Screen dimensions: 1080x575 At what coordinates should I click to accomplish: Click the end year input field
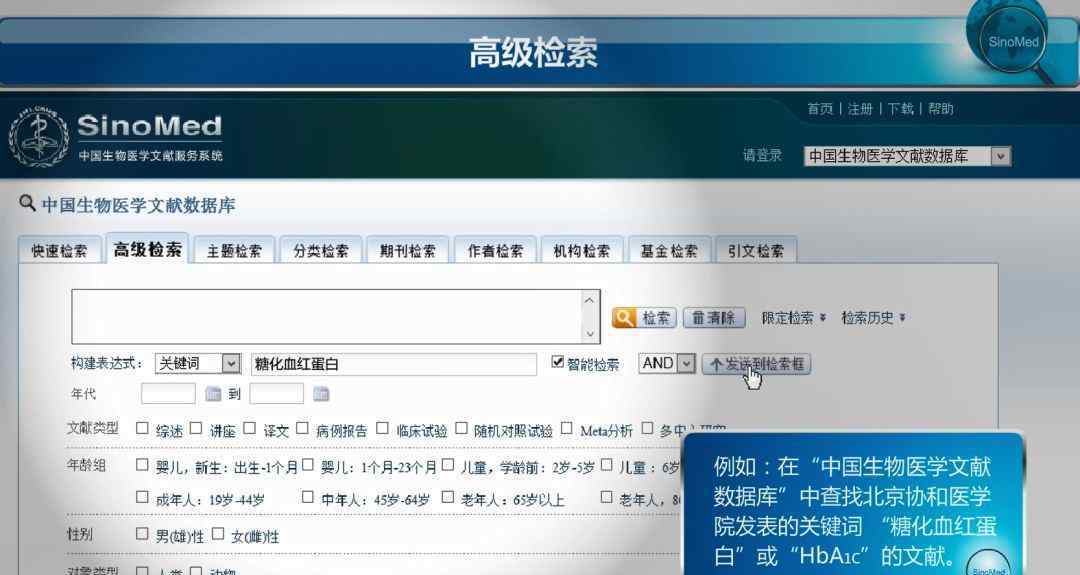[276, 393]
